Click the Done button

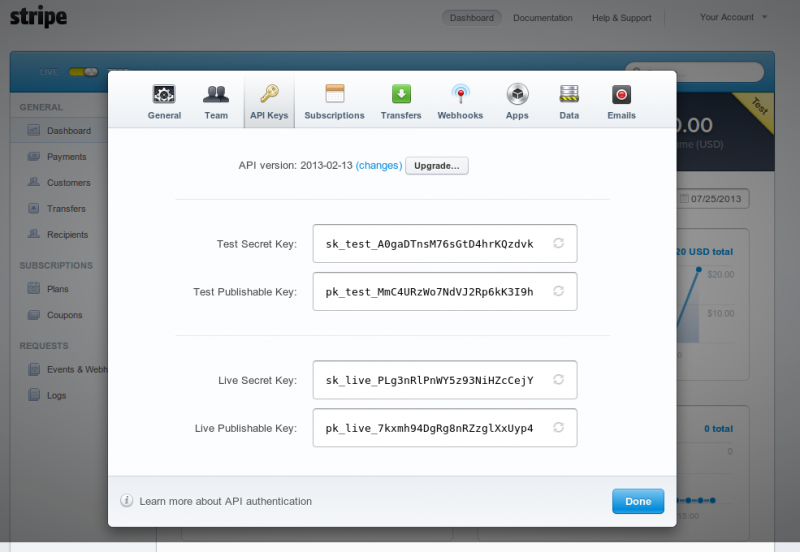[x=638, y=501]
